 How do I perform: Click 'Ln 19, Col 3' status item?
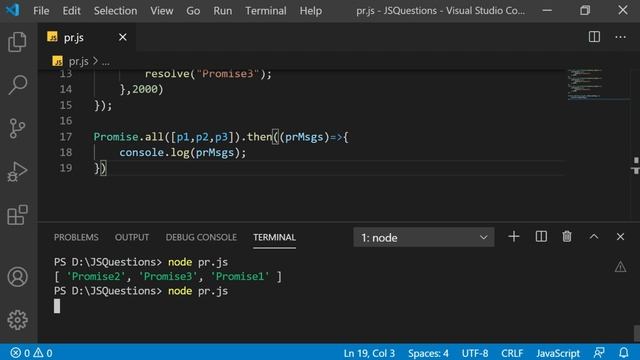tap(369, 353)
